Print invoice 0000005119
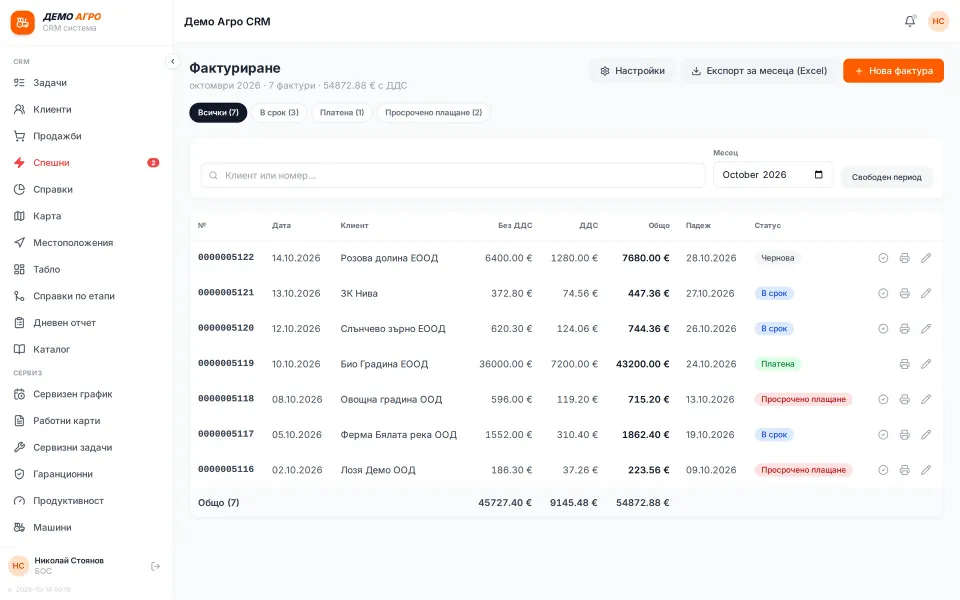The height and width of the screenshot is (600, 960). point(904,364)
